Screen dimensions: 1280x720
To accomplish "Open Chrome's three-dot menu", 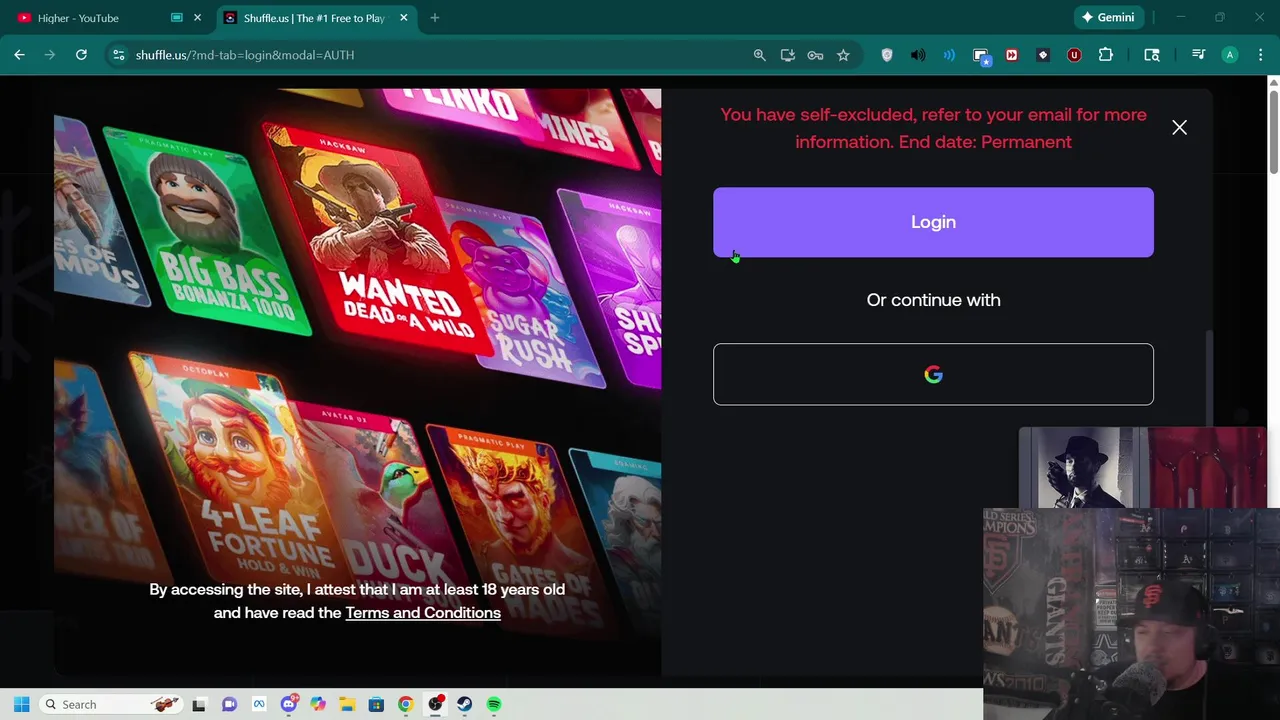I will coord(1261,55).
